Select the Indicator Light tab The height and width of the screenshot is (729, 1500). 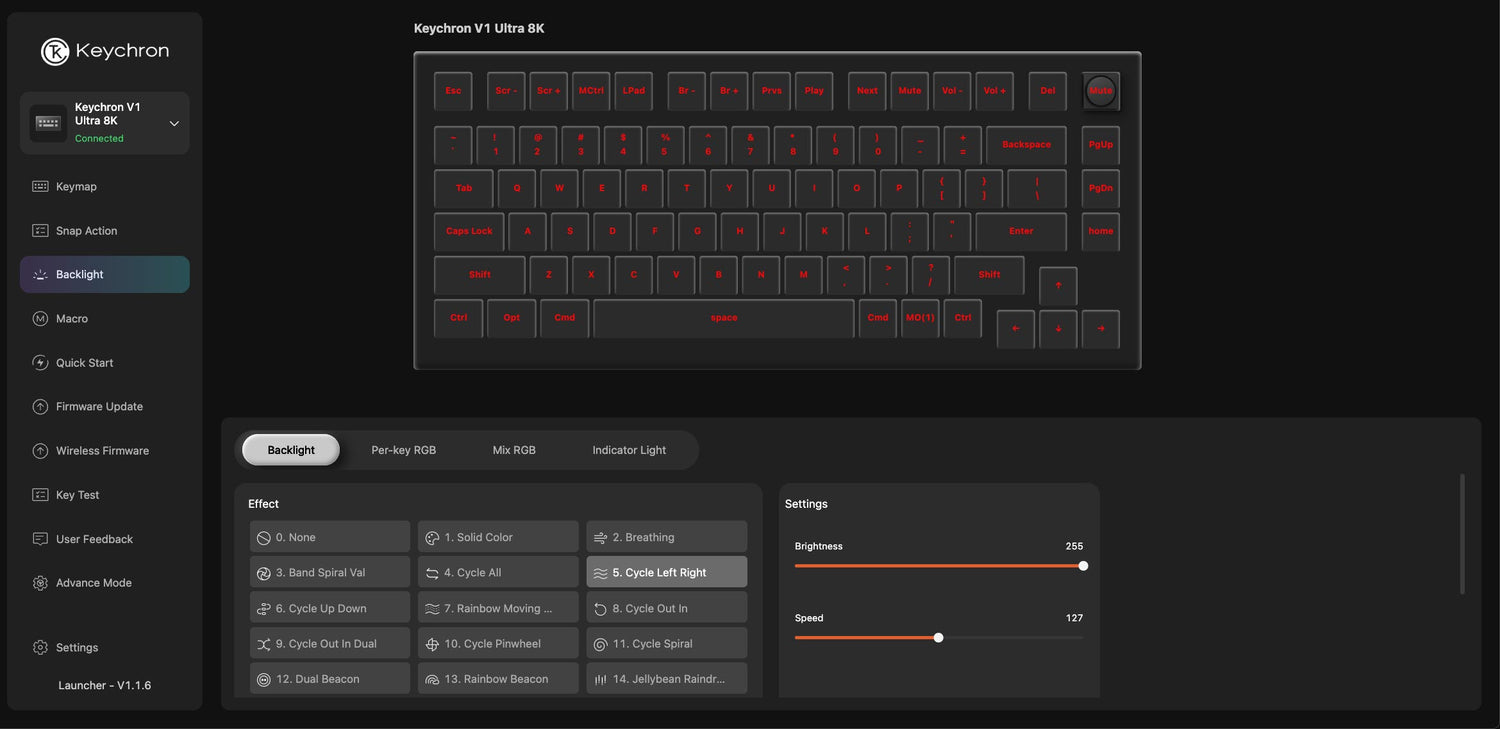pos(628,450)
